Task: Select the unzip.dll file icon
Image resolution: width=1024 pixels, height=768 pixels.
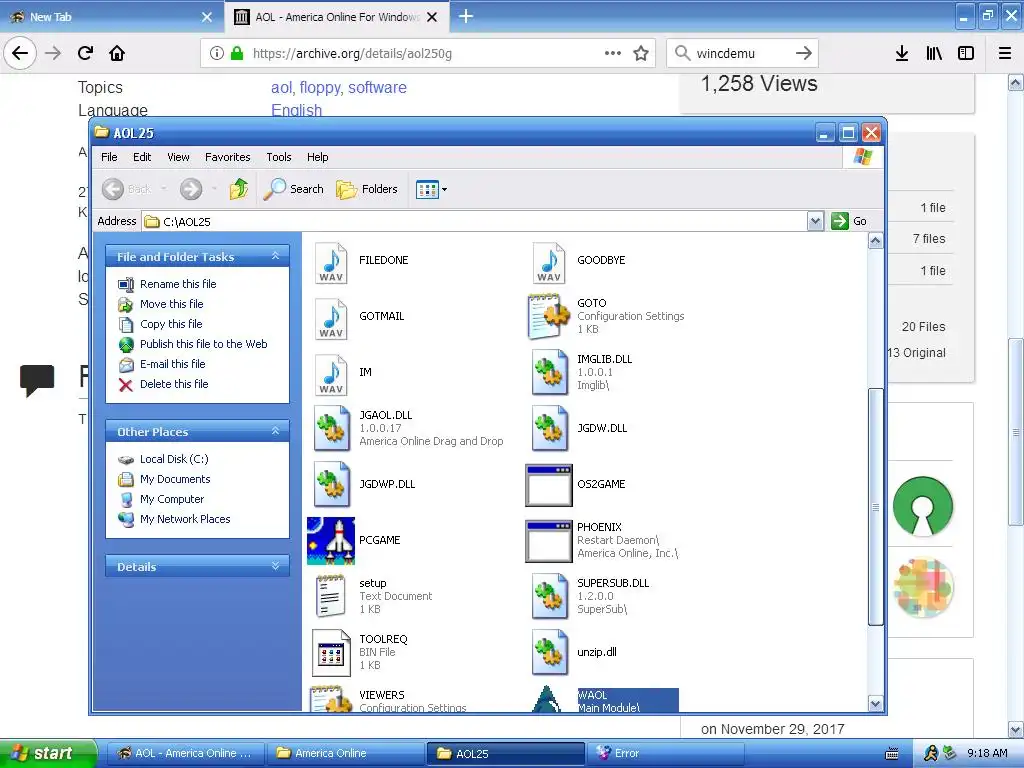Action: (549, 652)
